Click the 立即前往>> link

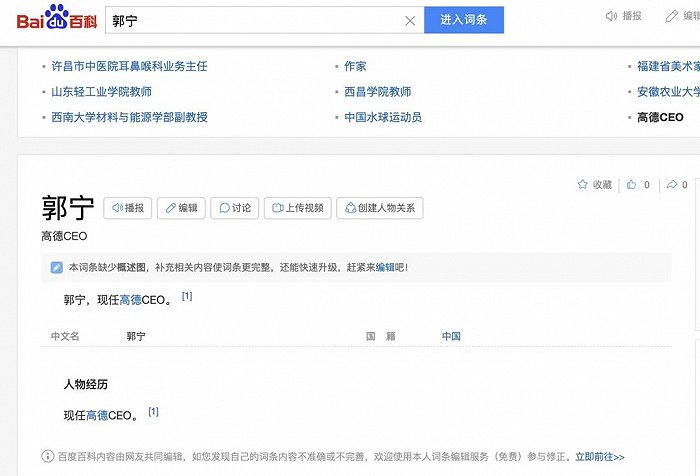(600, 457)
